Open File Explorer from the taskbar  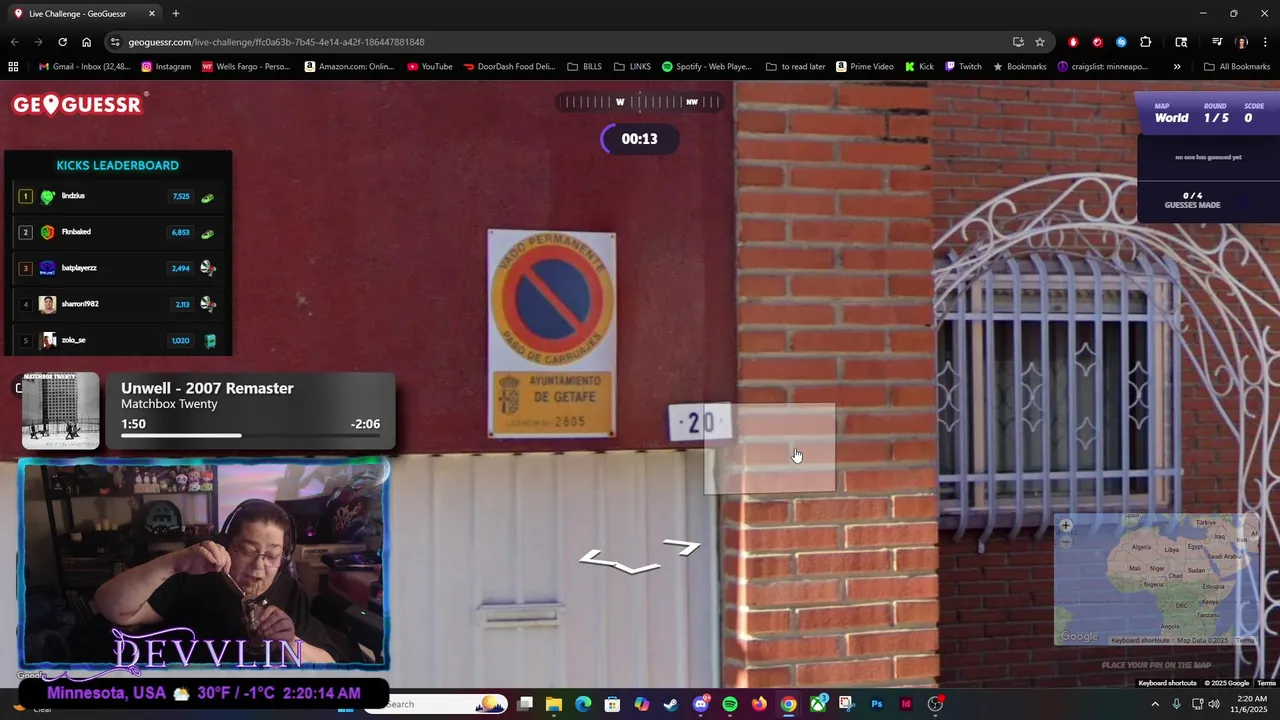coord(554,704)
